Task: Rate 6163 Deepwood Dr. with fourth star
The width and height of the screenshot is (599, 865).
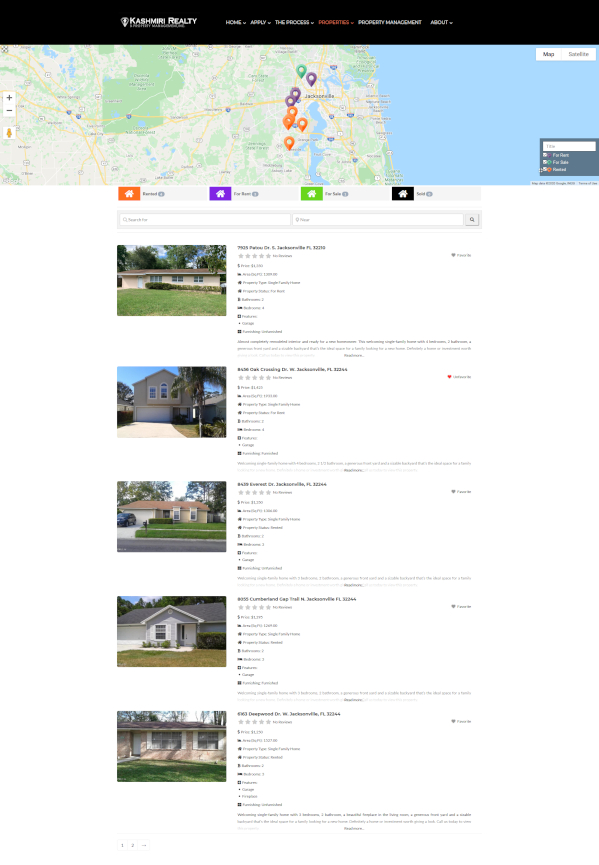Action: click(x=261, y=722)
